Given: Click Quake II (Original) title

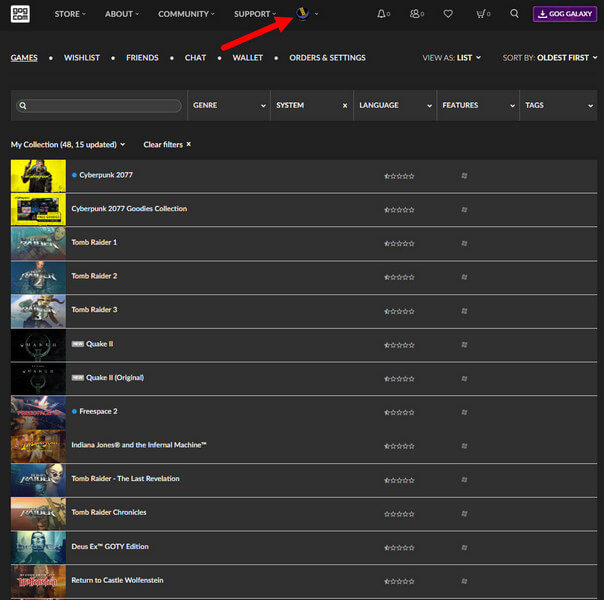Looking at the screenshot, I should pos(115,377).
